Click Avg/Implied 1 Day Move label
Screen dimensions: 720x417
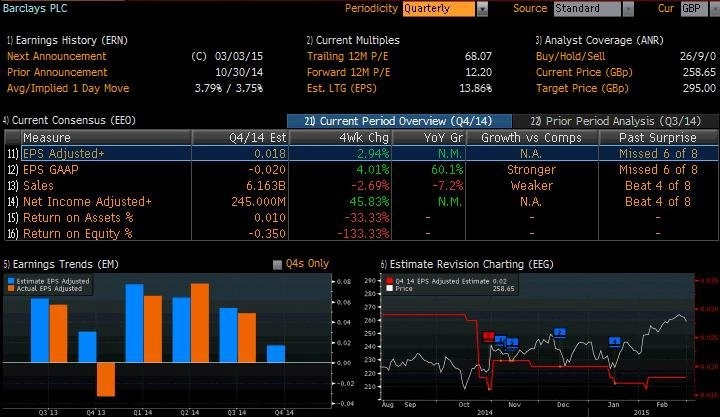tap(68, 89)
